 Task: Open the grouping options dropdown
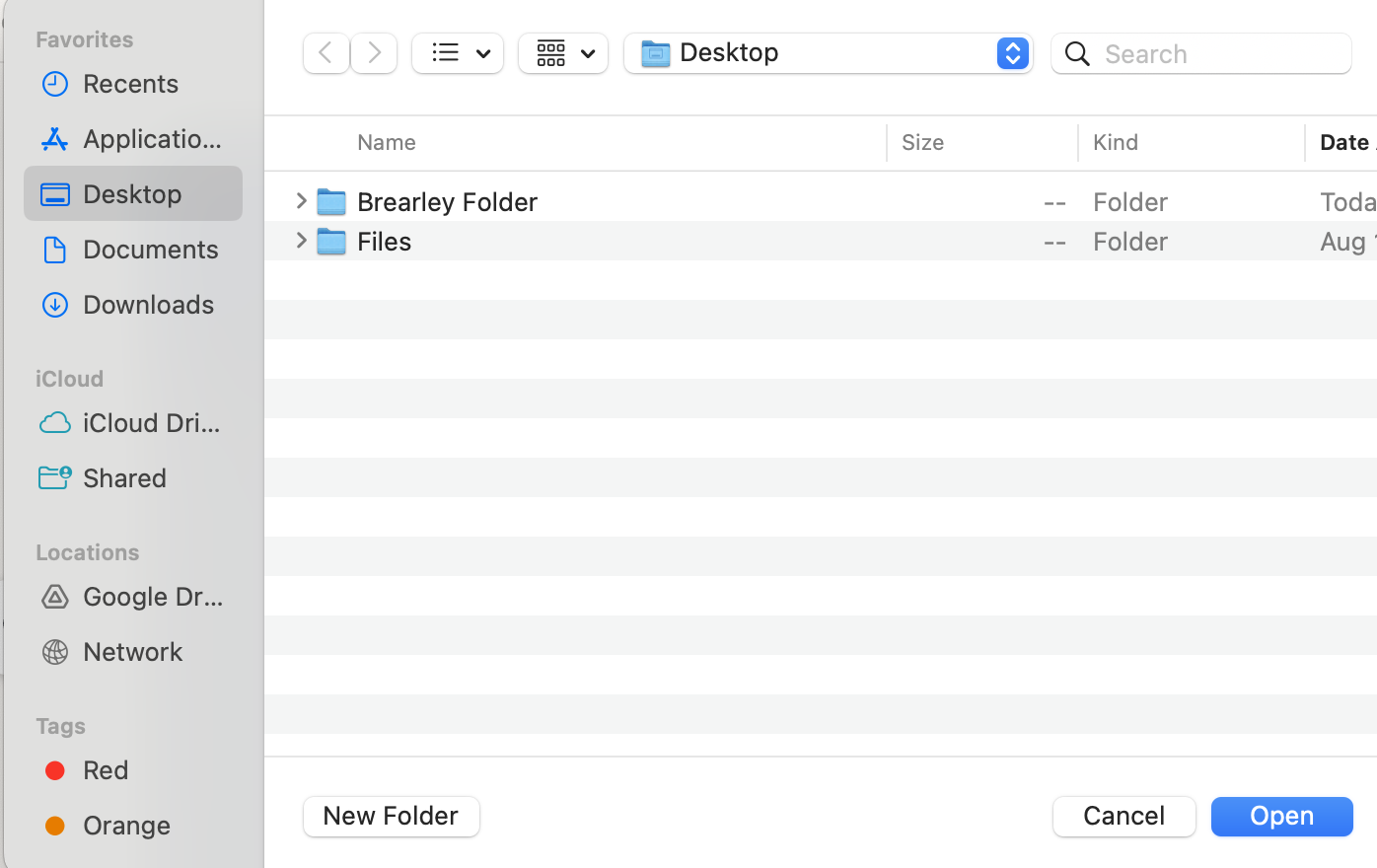(x=563, y=53)
